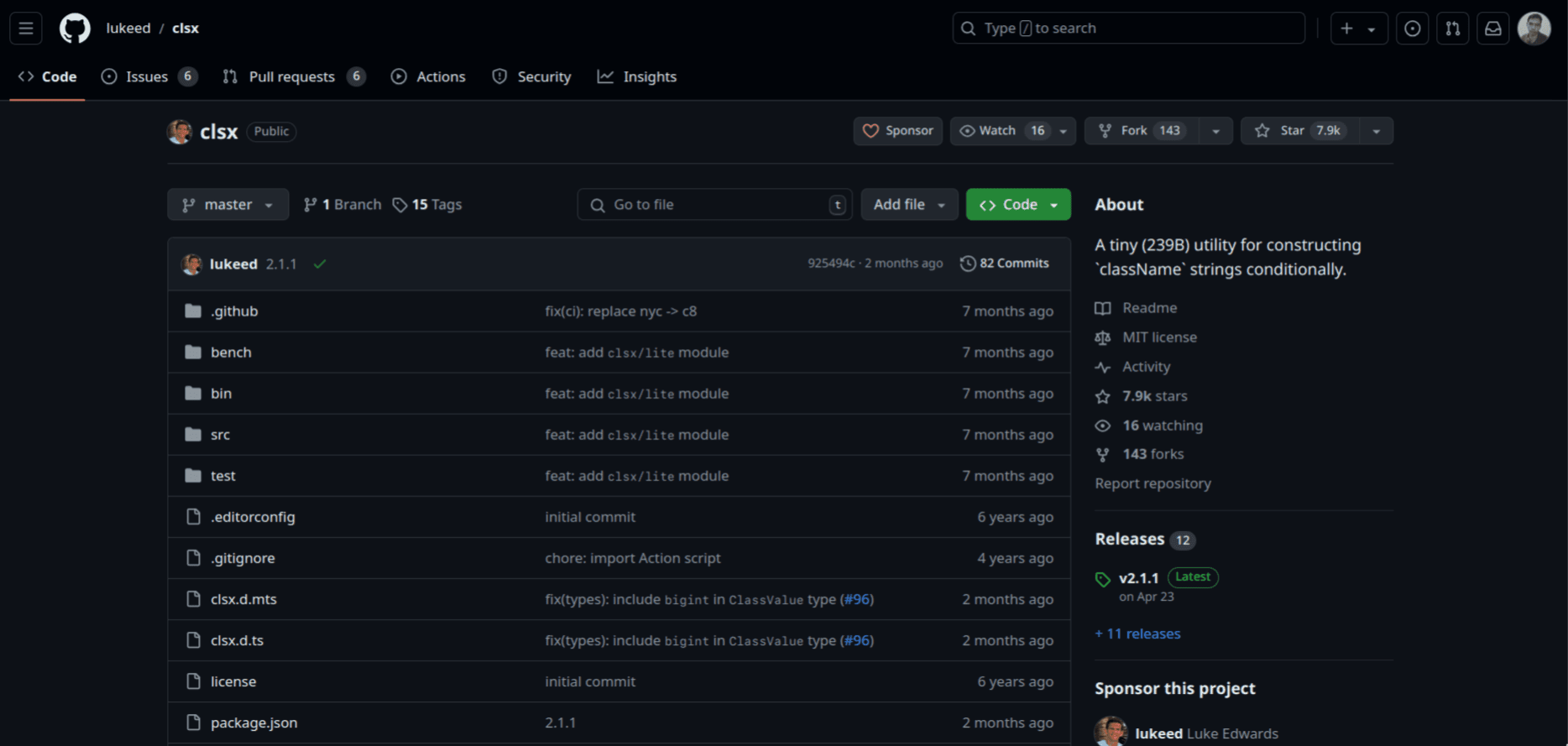Screen dimensions: 1568x746
Task: Open the Actions tab
Action: click(428, 76)
